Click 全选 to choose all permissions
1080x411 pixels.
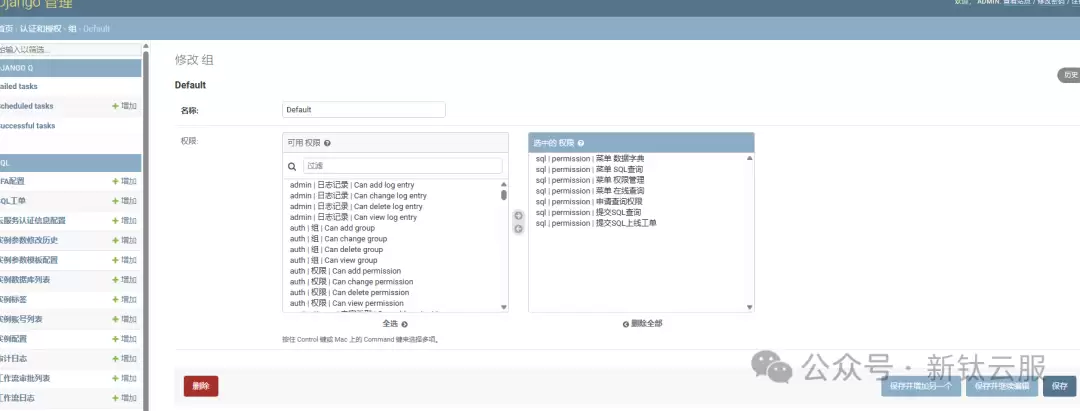coord(395,324)
